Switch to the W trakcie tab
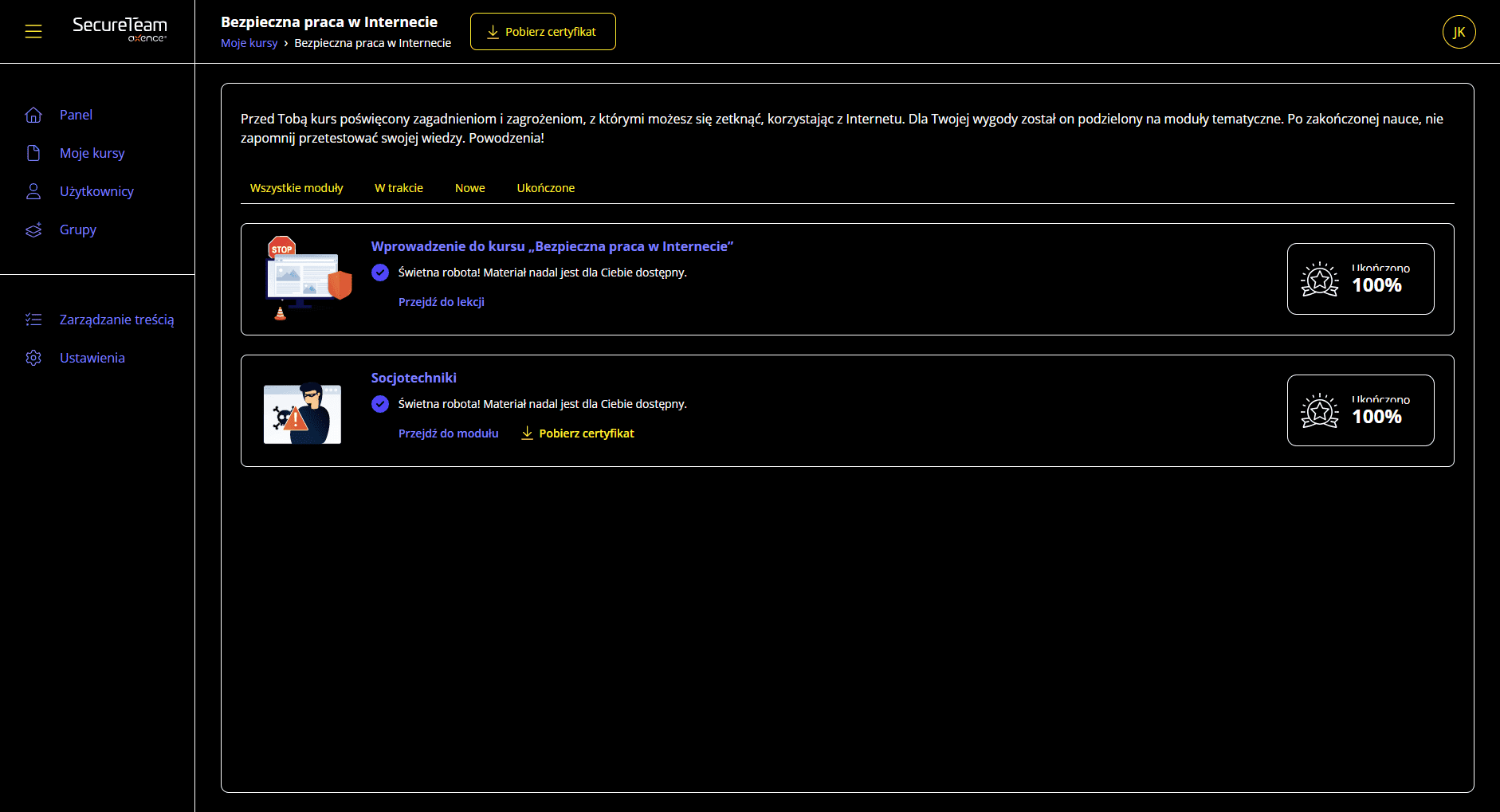 (x=399, y=188)
